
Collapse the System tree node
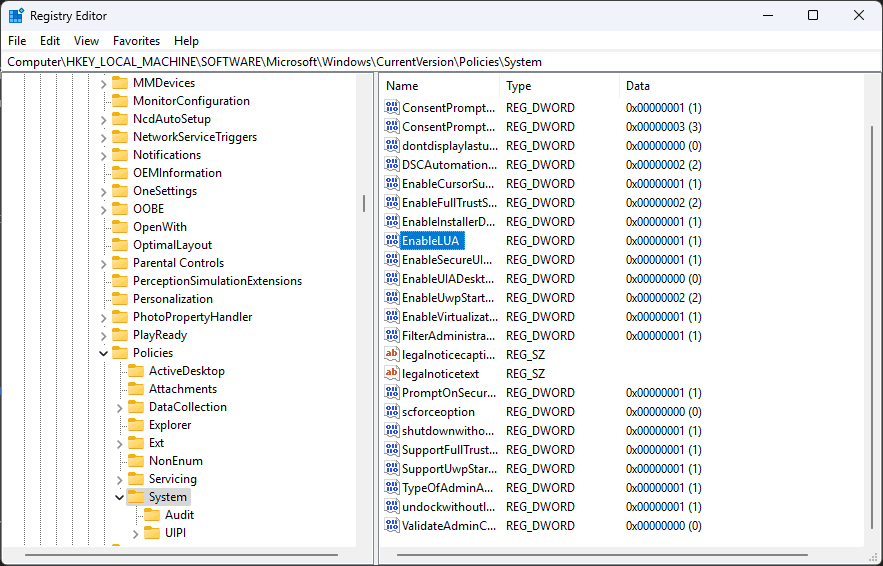click(119, 497)
